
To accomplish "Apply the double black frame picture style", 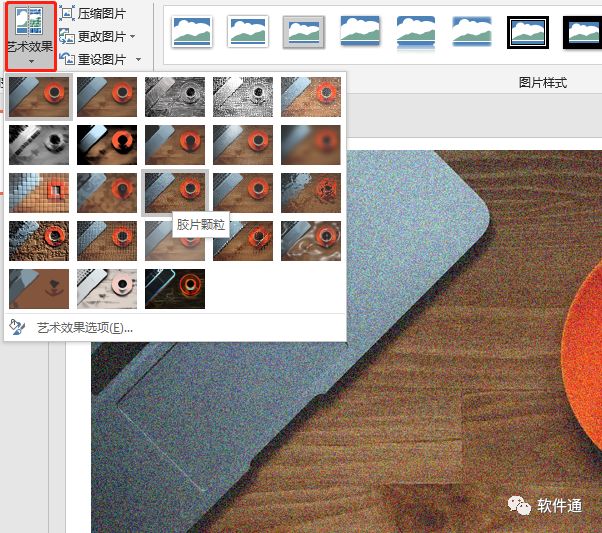I will [x=528, y=31].
